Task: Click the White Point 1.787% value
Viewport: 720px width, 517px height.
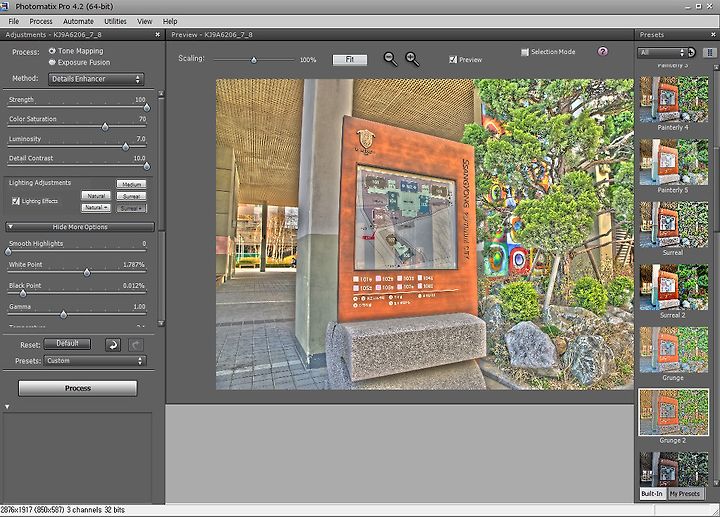Action: coord(134,265)
